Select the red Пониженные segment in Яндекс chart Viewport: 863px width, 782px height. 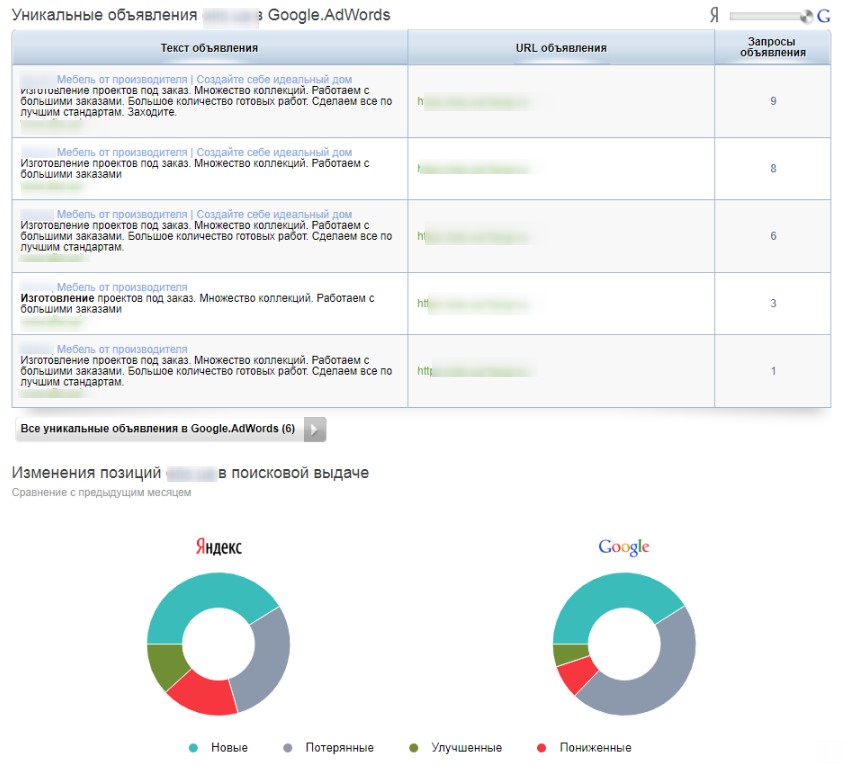pyautogui.click(x=205, y=695)
